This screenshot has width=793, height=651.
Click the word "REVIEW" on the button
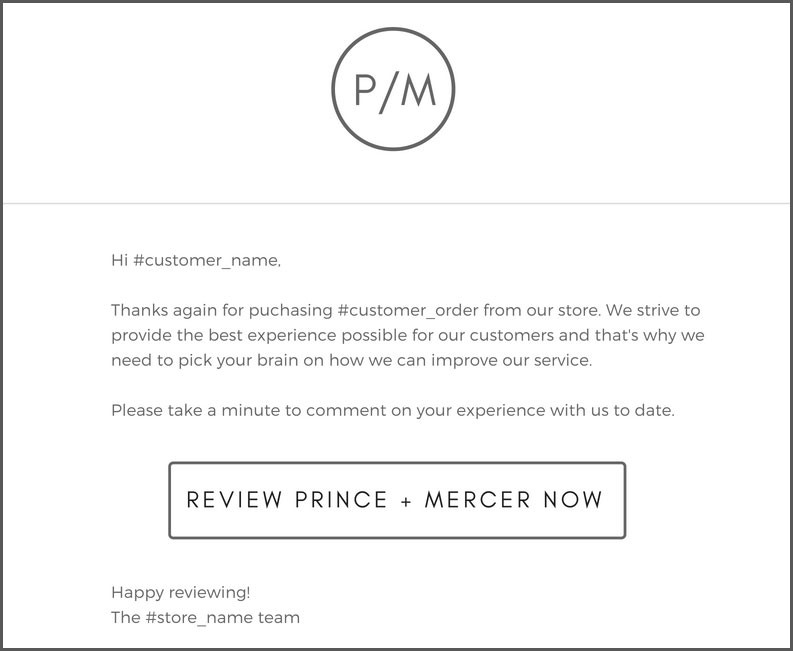(234, 499)
